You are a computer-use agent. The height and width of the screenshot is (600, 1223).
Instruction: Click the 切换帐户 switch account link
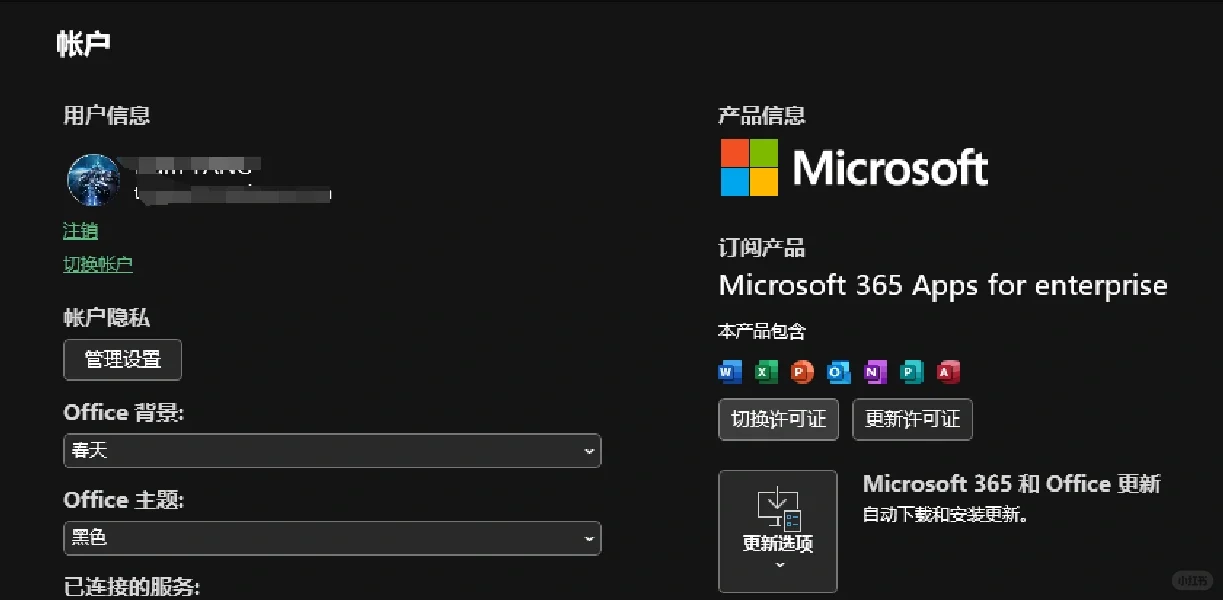click(98, 264)
